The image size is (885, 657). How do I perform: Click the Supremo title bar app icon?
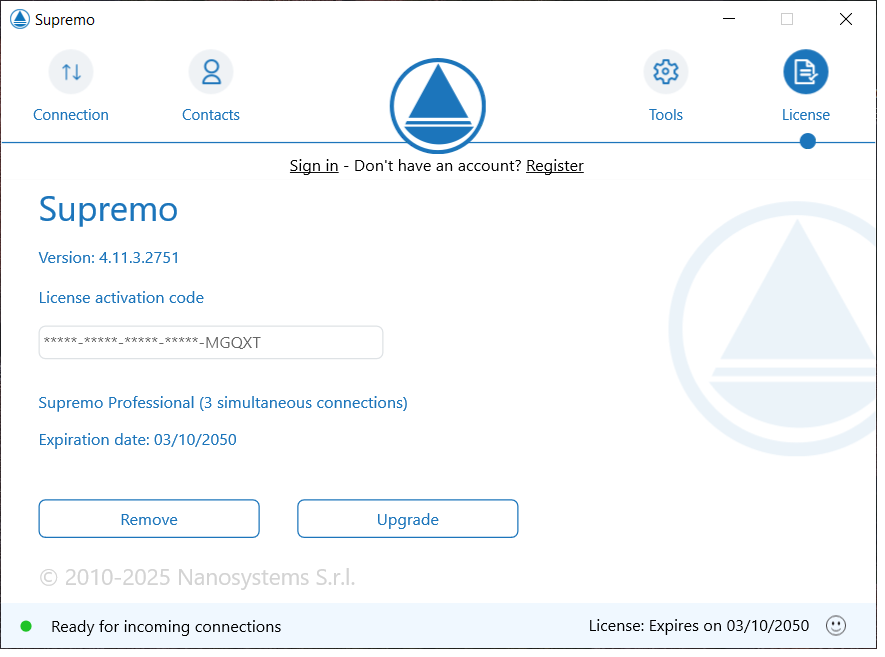coord(20,19)
